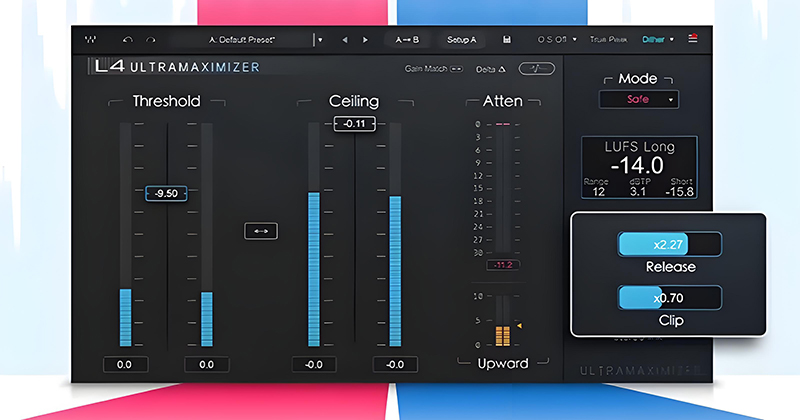800x420 pixels.
Task: Save preset with the floppy disk icon
Action: (508, 40)
